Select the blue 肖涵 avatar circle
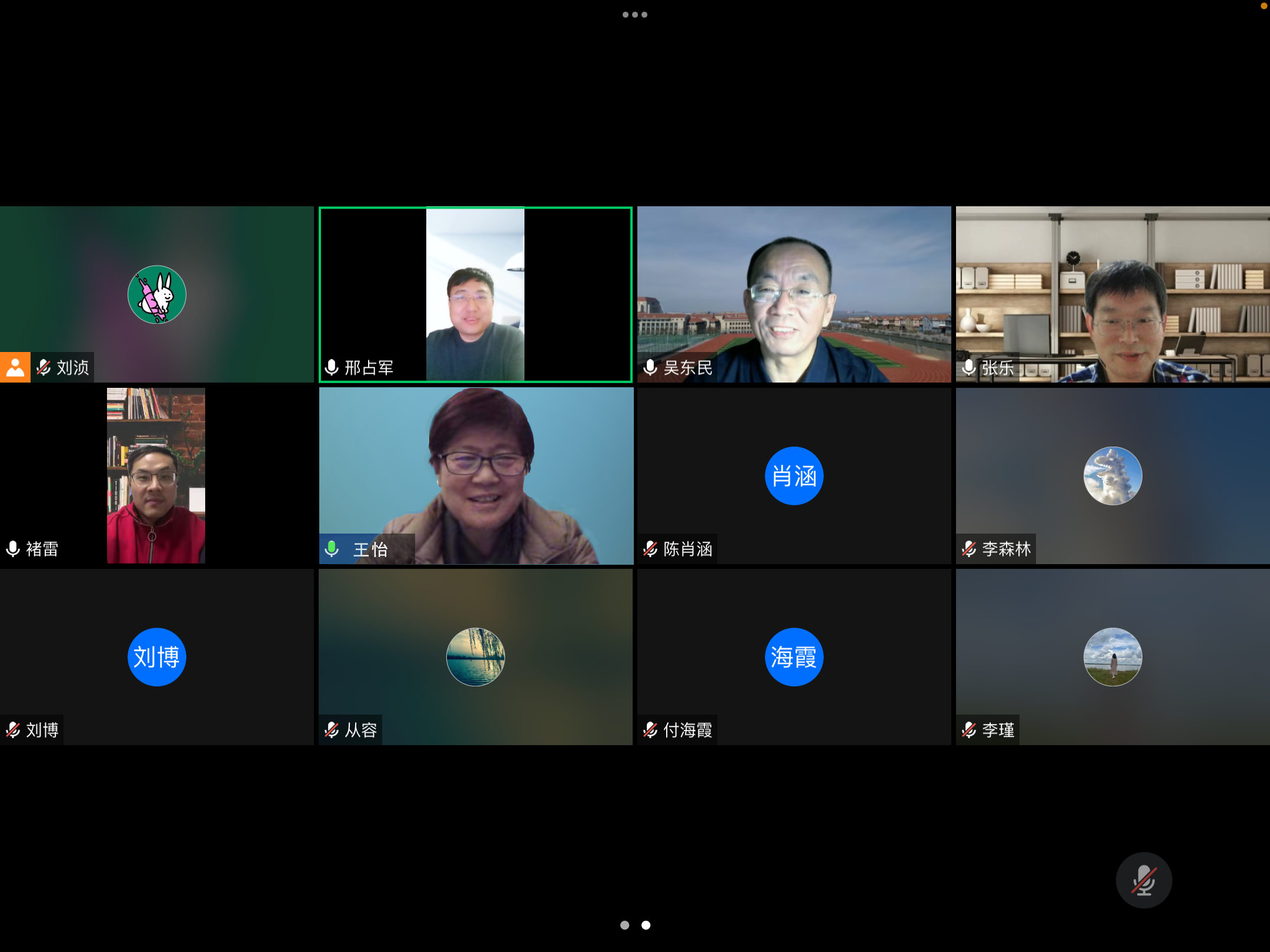Image resolution: width=1270 pixels, height=952 pixels. click(794, 475)
